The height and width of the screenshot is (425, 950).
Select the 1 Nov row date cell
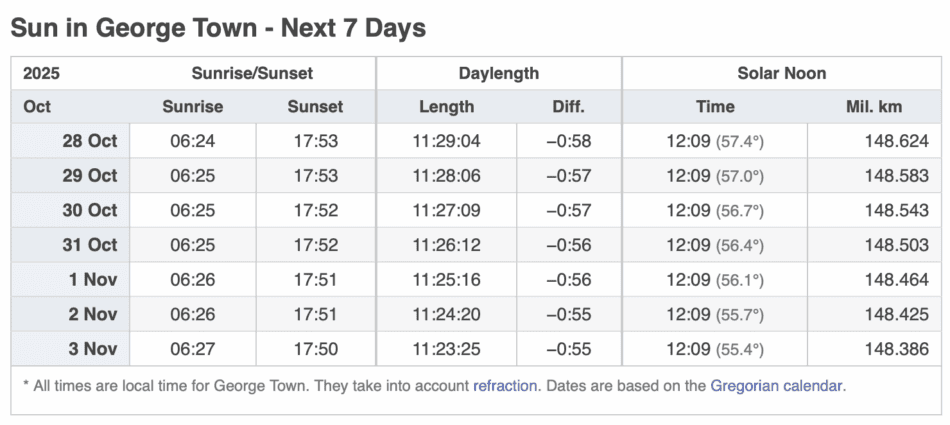click(93, 279)
